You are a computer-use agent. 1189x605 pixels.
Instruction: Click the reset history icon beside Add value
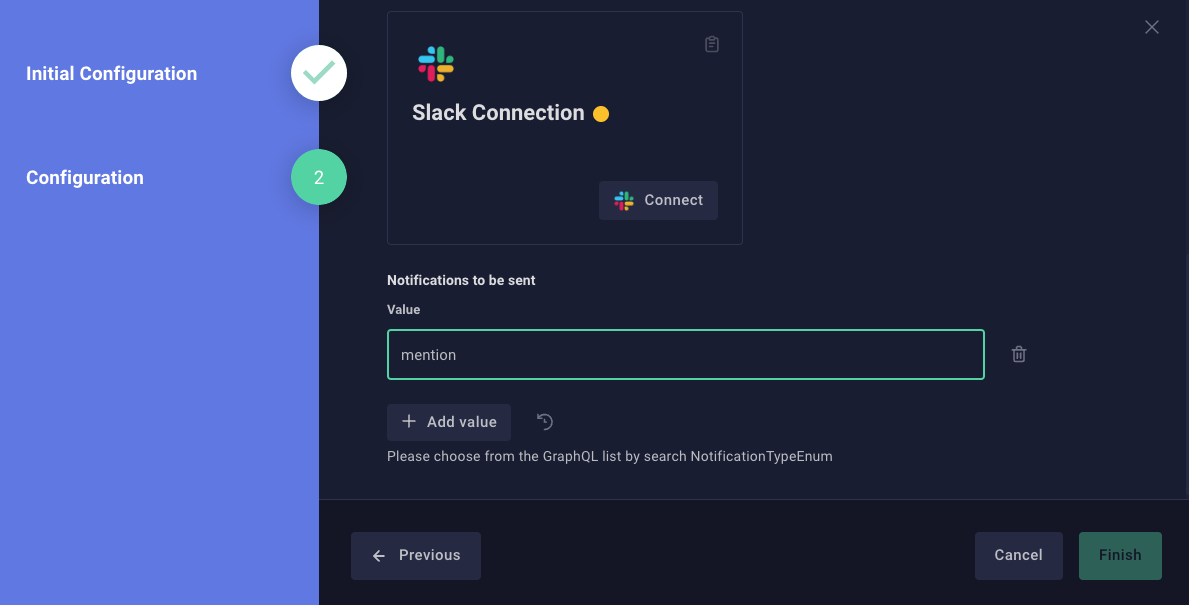point(544,422)
